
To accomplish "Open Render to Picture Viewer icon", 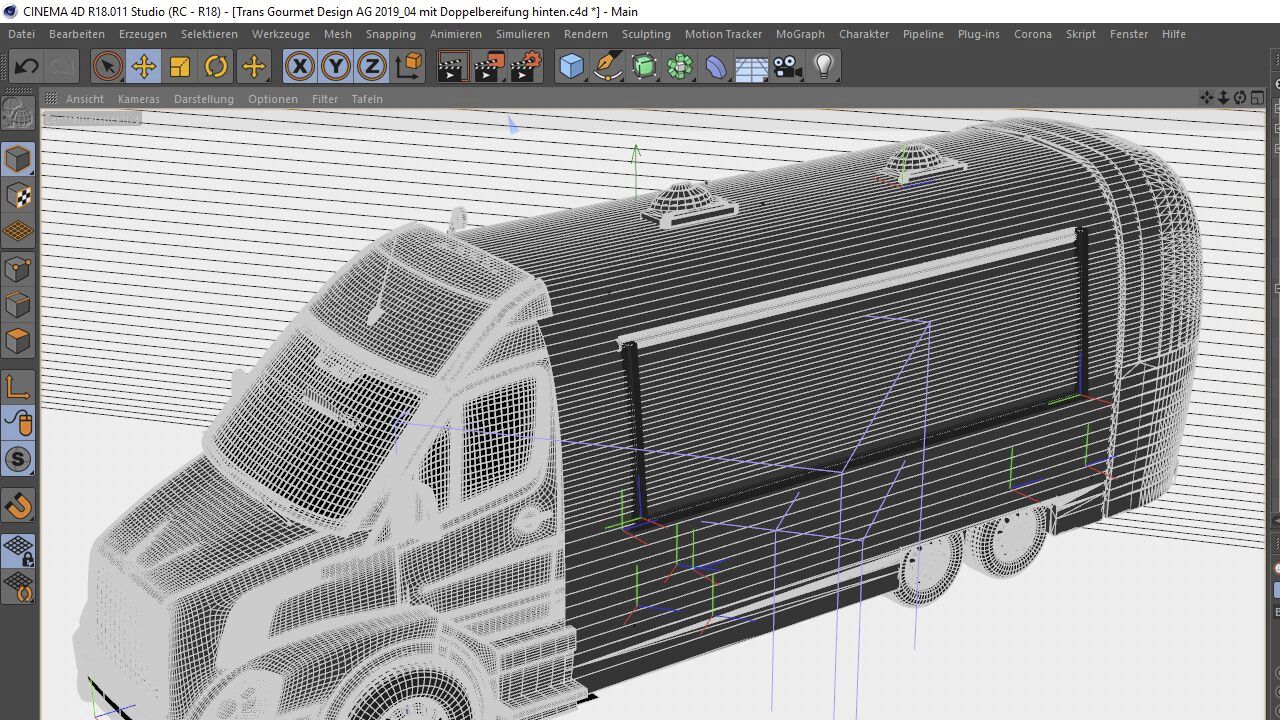I will tap(489, 67).
